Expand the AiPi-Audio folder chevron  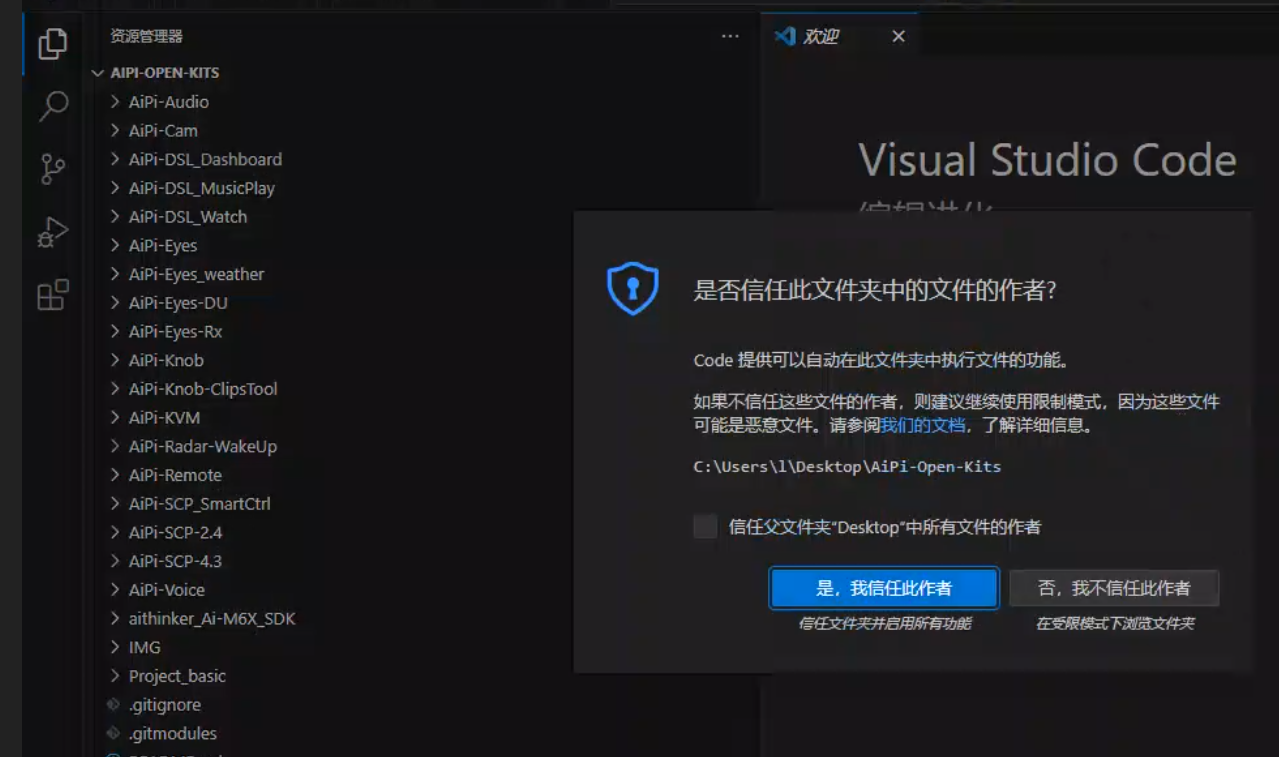(x=115, y=102)
